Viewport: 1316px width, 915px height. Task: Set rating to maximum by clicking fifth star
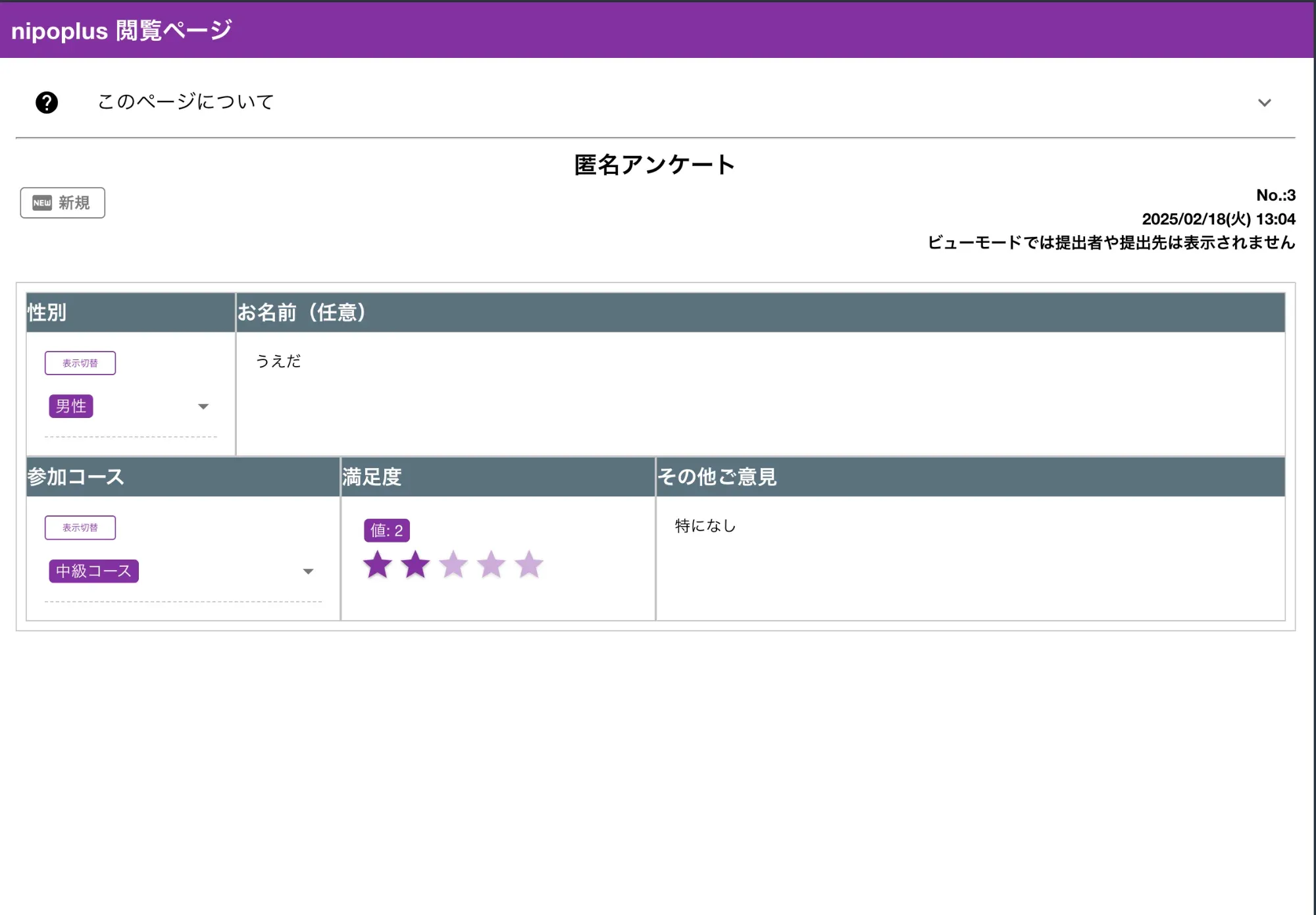point(529,565)
